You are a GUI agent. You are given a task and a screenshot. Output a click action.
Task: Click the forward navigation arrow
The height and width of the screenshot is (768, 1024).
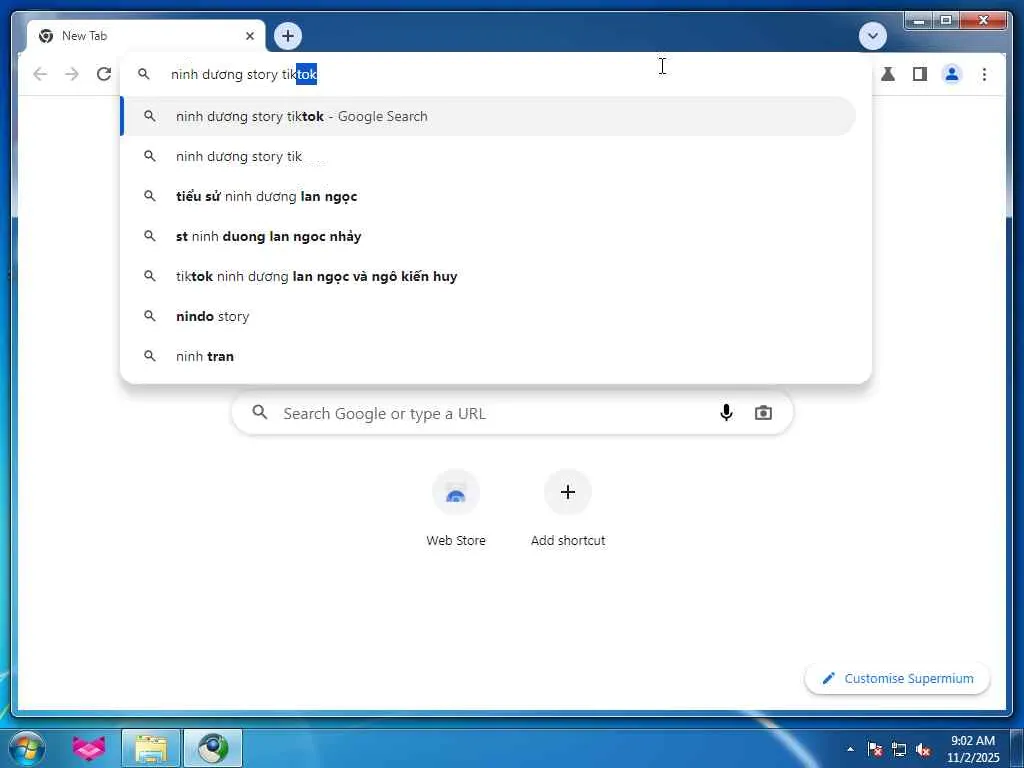(72, 74)
